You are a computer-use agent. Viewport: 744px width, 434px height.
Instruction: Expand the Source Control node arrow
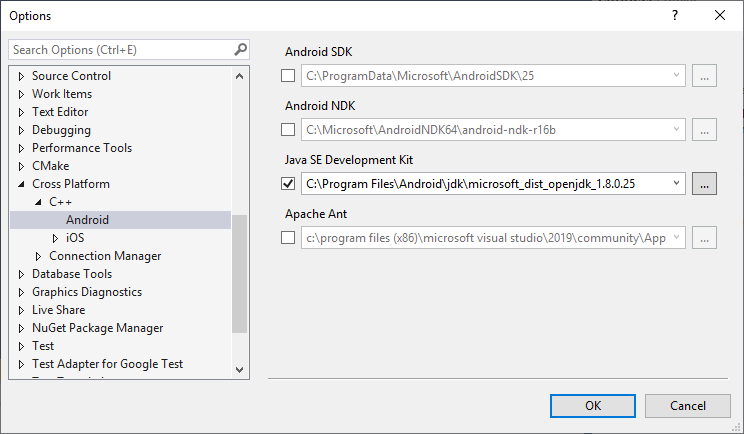(22, 76)
